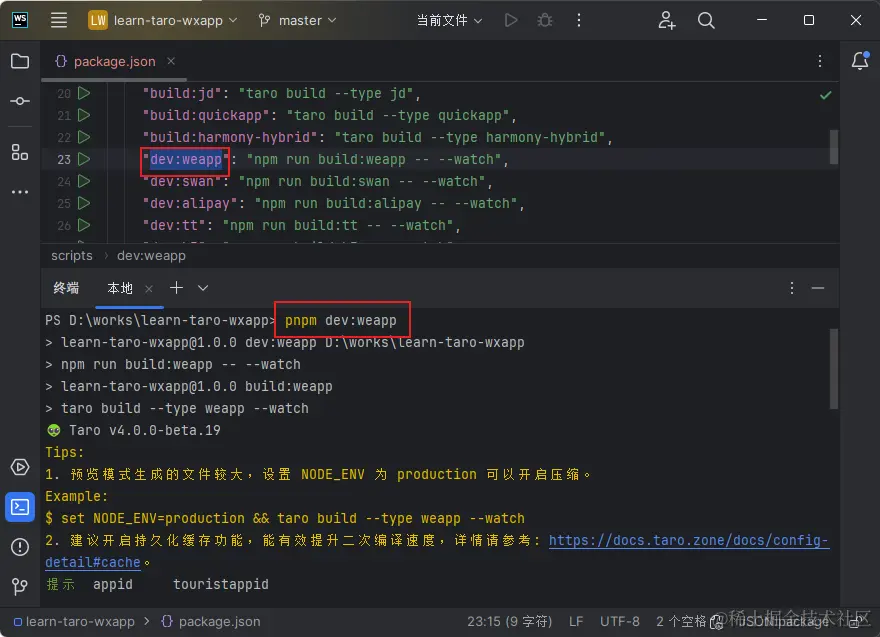Run dev:swan script gutter icon

point(84,181)
